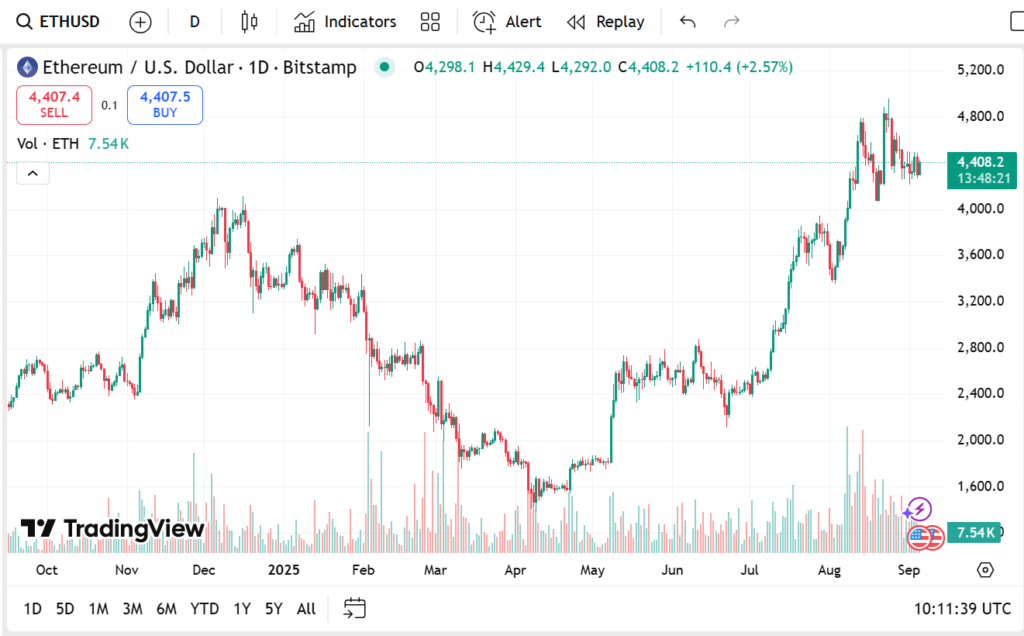The width and height of the screenshot is (1024, 636).
Task: Click the purple lightning bolt icon
Action: (x=919, y=509)
